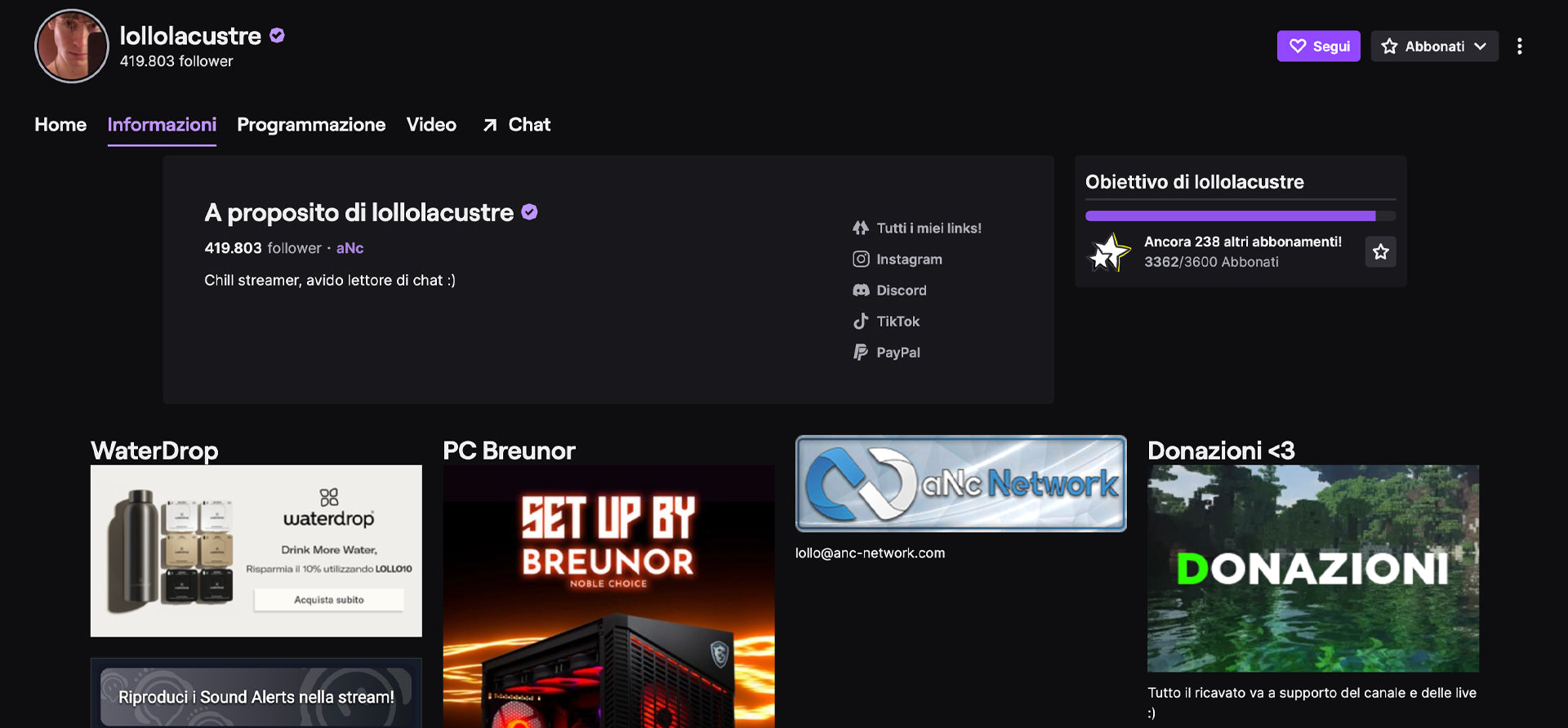Image resolution: width=1568 pixels, height=728 pixels.
Task: Open the Discord link
Action: [889, 291]
